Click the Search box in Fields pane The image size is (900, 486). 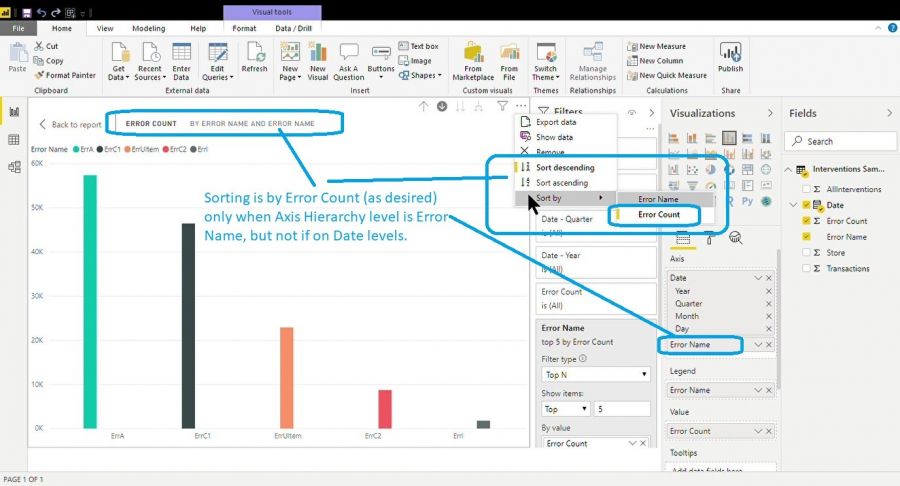(x=841, y=141)
